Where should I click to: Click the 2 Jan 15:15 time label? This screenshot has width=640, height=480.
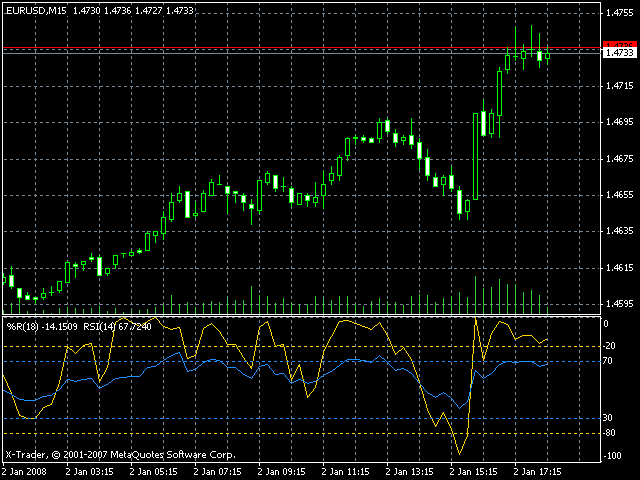coord(474,472)
